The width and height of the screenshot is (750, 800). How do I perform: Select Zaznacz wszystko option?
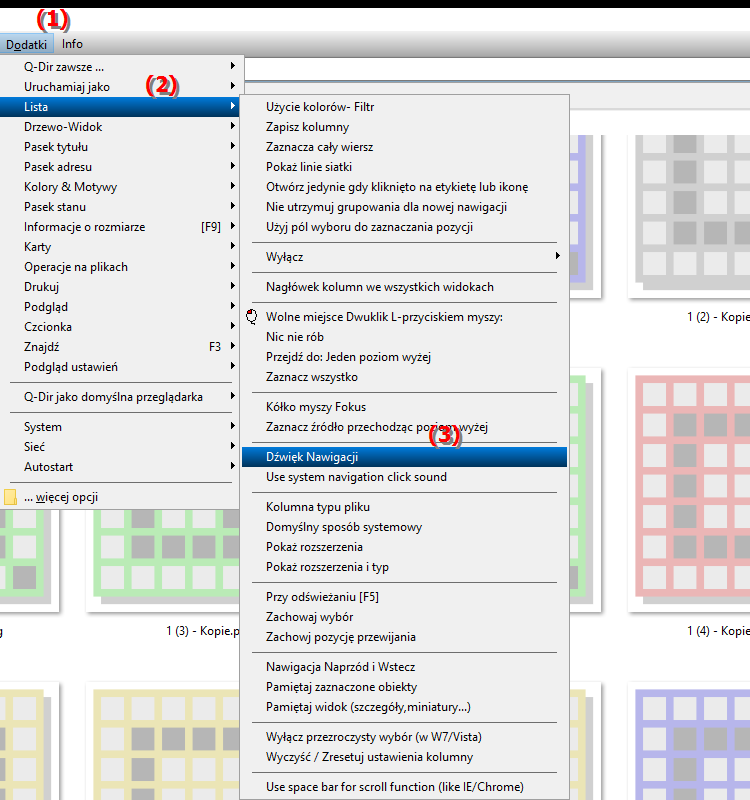[x=404, y=377]
